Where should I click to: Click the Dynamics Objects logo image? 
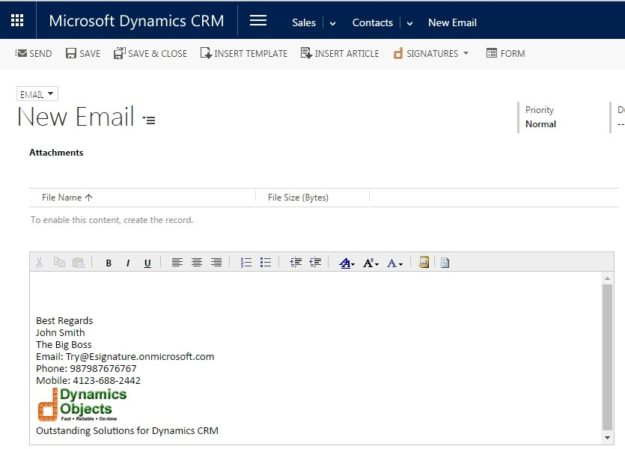pyautogui.click(x=82, y=404)
